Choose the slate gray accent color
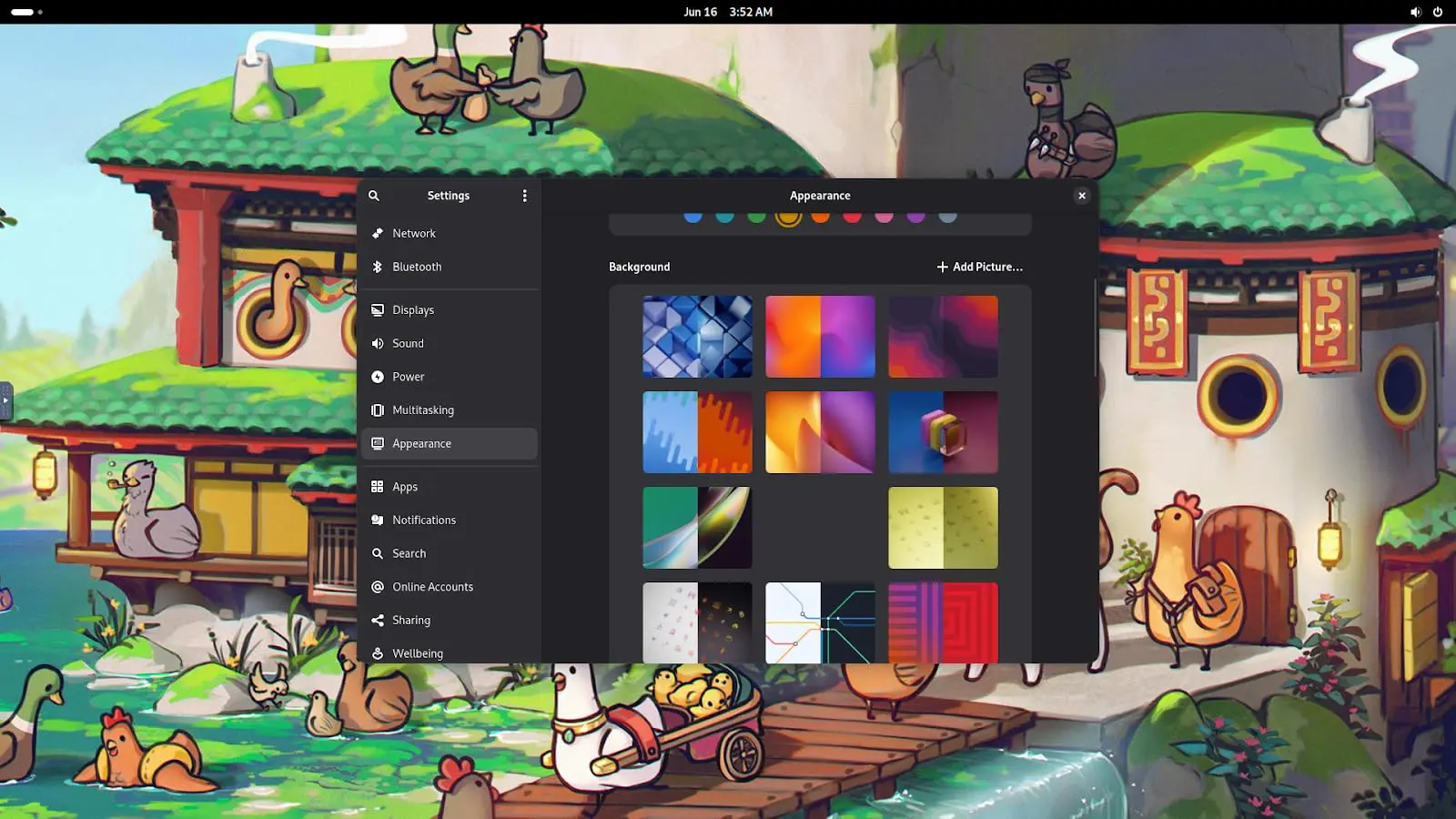The image size is (1456, 819). click(948, 217)
